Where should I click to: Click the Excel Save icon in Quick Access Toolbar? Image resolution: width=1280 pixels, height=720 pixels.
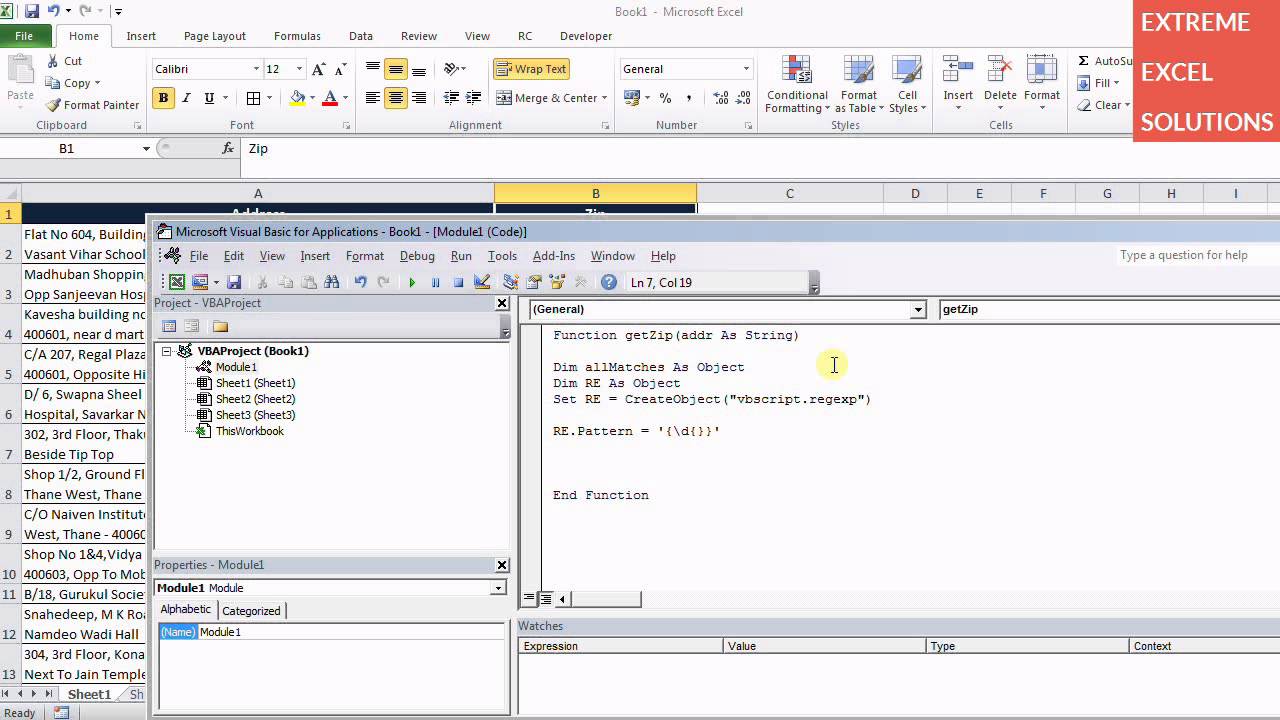(32, 11)
